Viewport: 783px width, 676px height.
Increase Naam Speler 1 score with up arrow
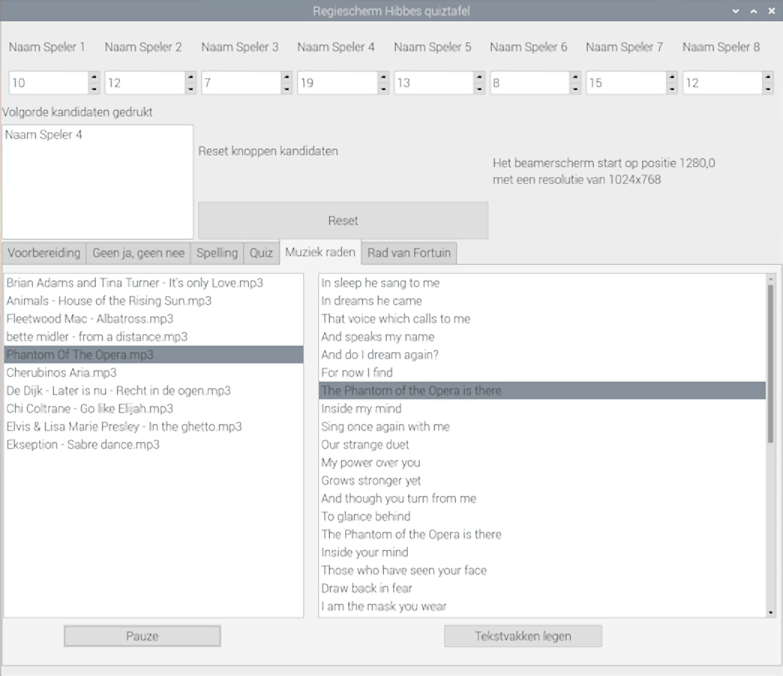94,77
